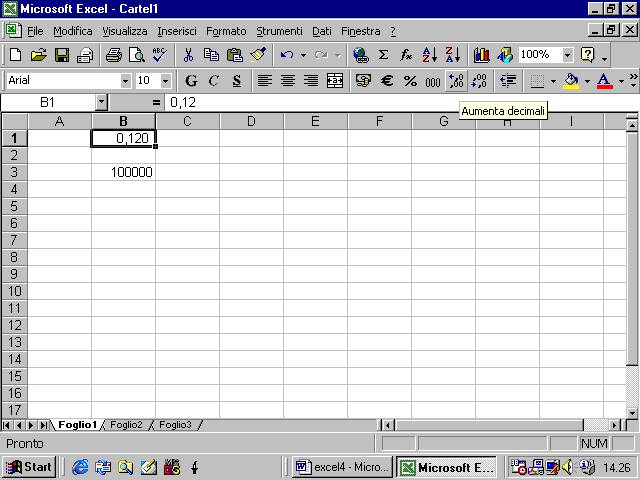The height and width of the screenshot is (480, 640).
Task: Open the Paste Function fx icon
Action: click(x=406, y=55)
